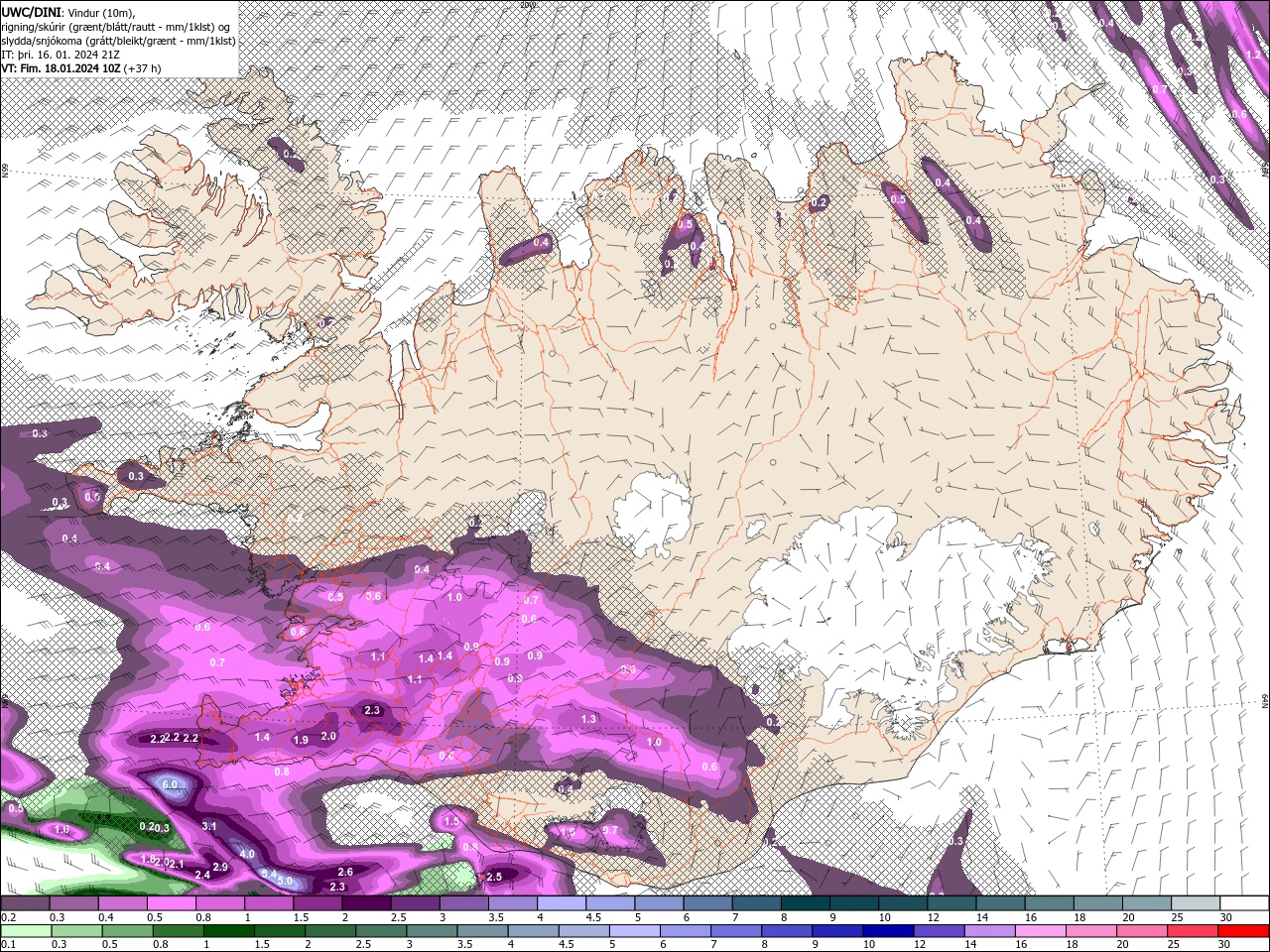The width and height of the screenshot is (1270, 952).
Task: Click the 1.3 precipitation value label
Action: 588,719
